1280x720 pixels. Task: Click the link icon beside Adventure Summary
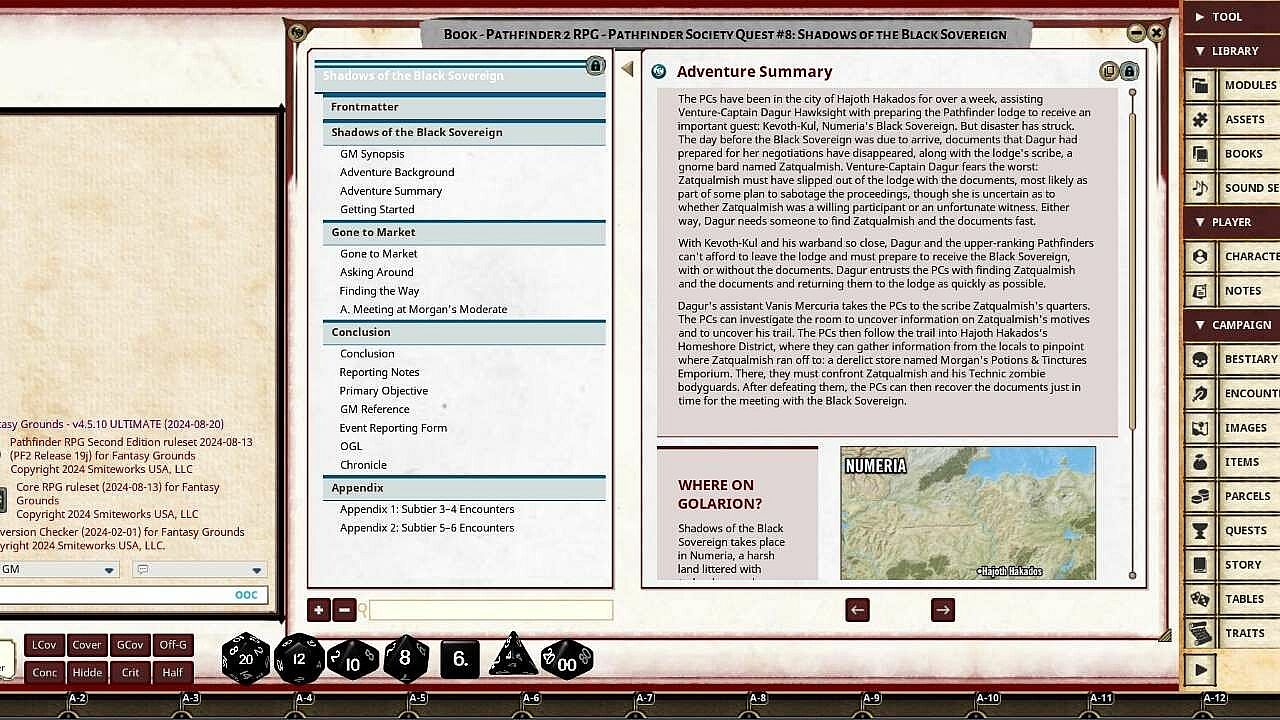658,71
